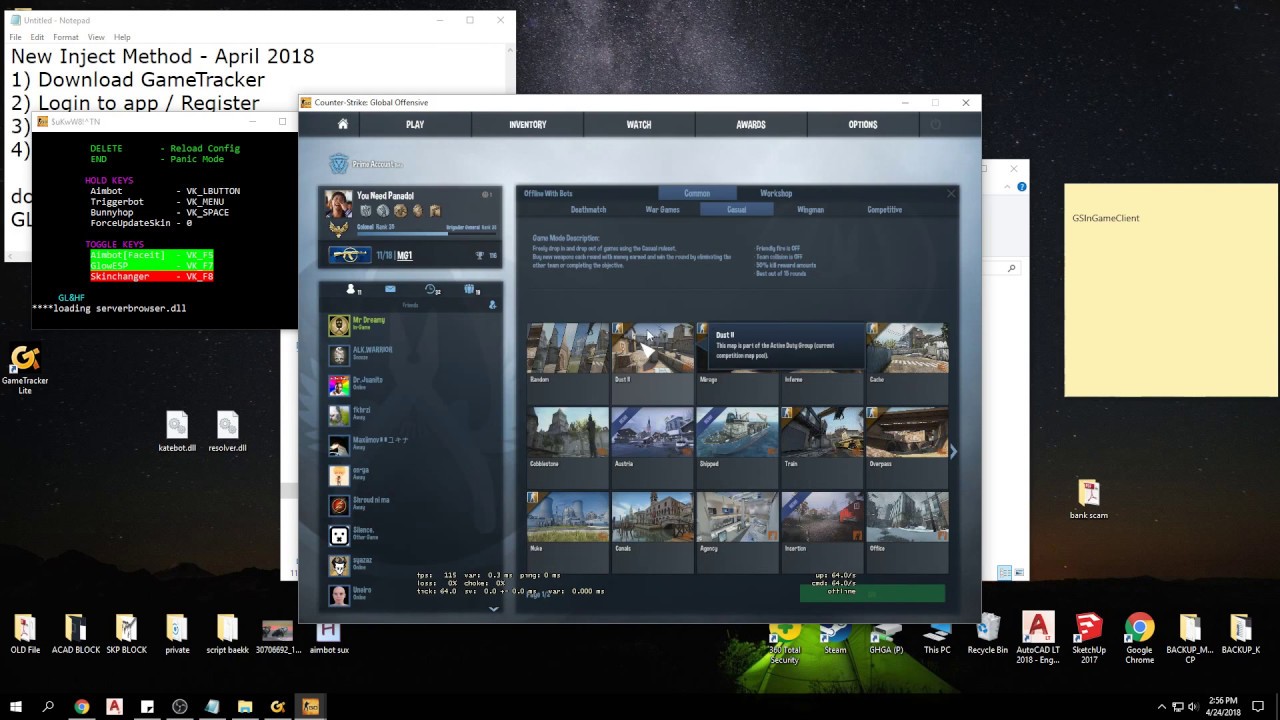Switch to the Workshop maps tab
The image size is (1280, 720).
776,193
